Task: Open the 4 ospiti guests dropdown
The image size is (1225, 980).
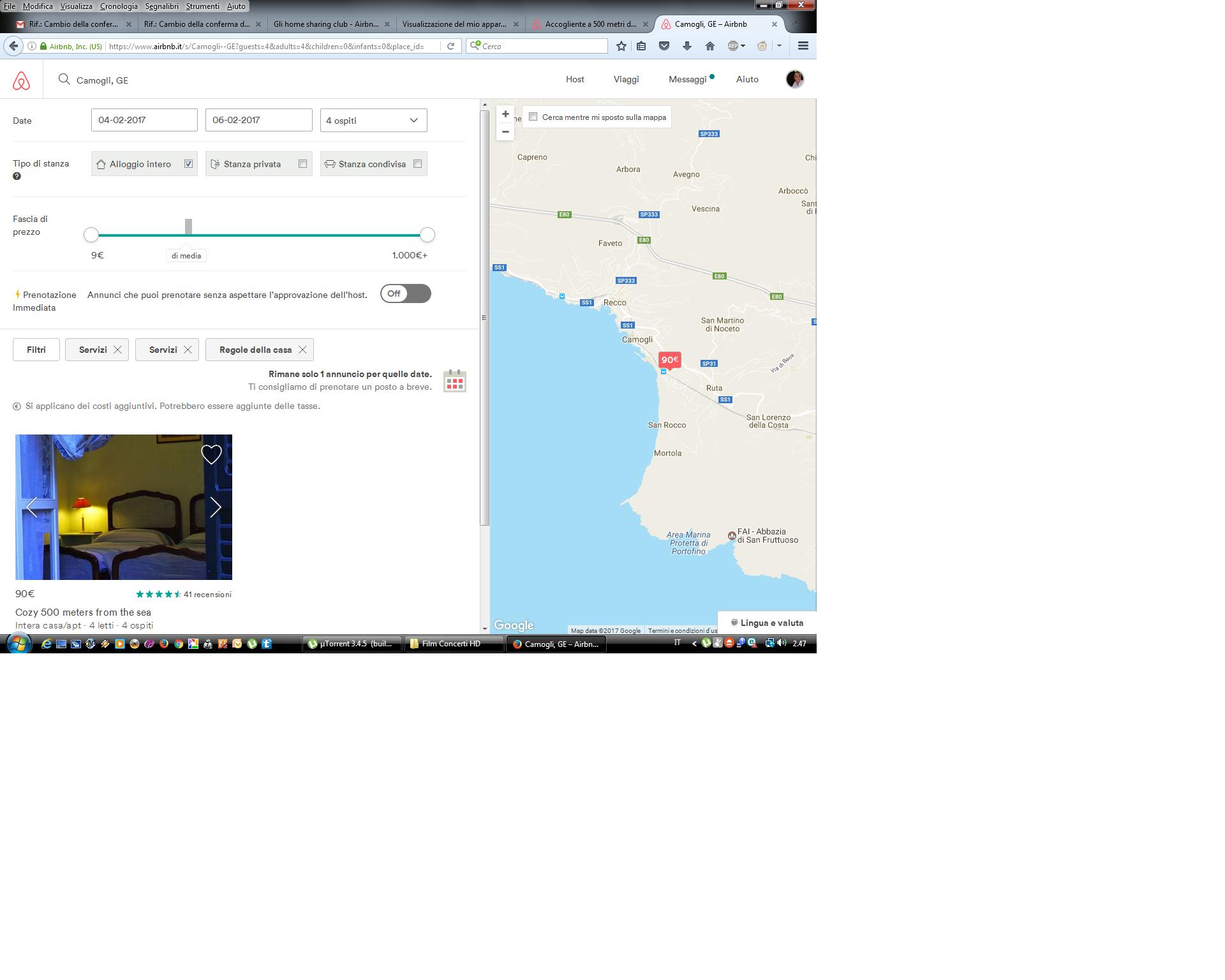Action: (x=373, y=121)
